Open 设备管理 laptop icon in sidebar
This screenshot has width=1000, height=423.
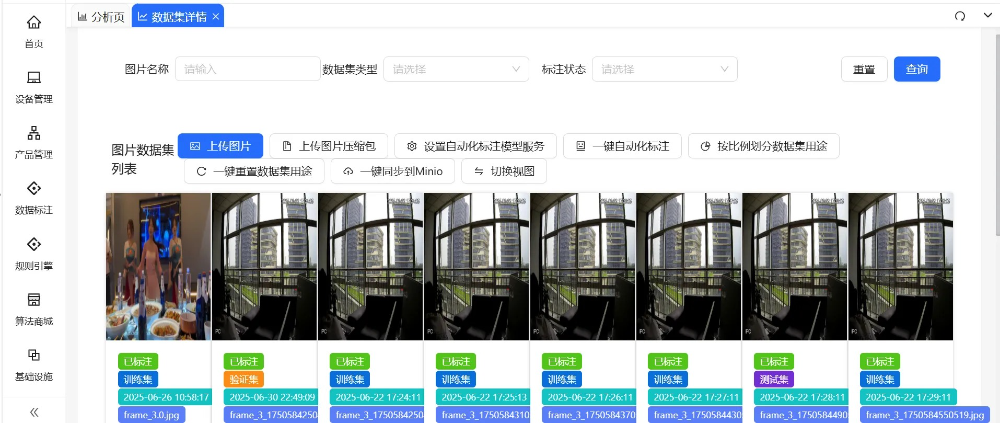pyautogui.click(x=34, y=78)
